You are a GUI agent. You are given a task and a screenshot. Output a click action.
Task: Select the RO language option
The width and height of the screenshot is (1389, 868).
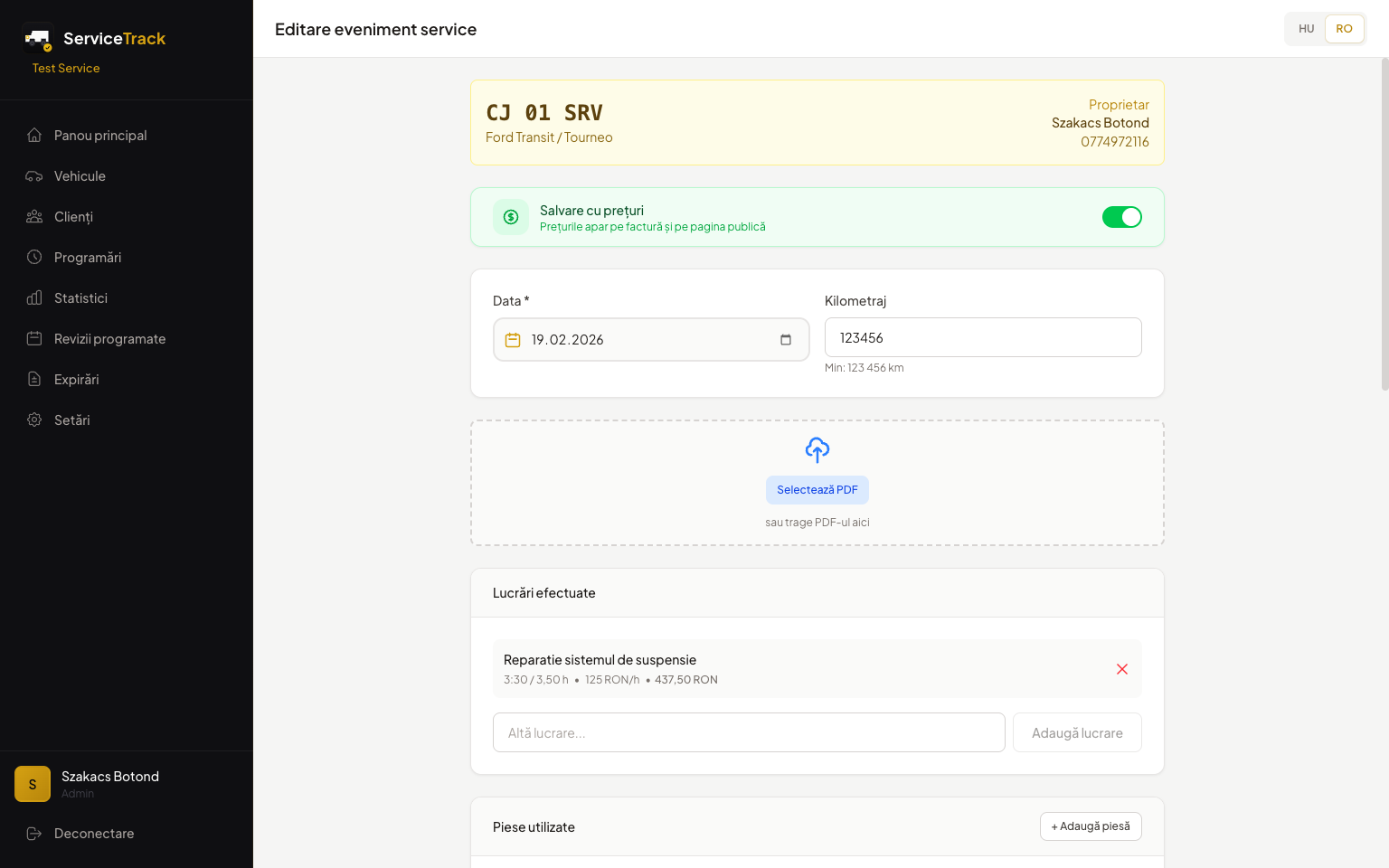1344,29
